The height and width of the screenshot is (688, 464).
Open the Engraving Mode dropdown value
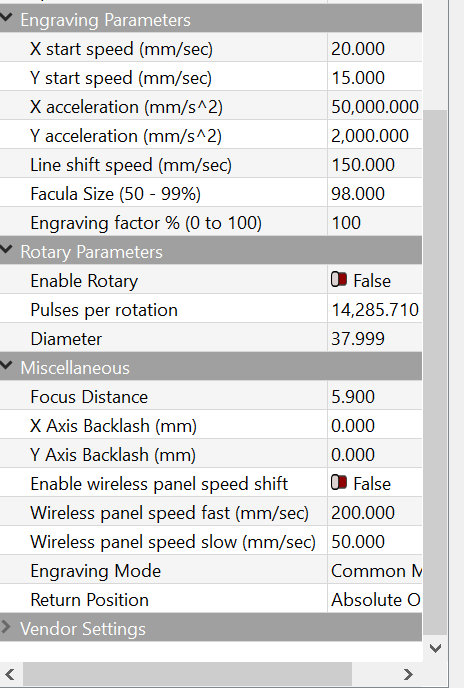pos(375,570)
